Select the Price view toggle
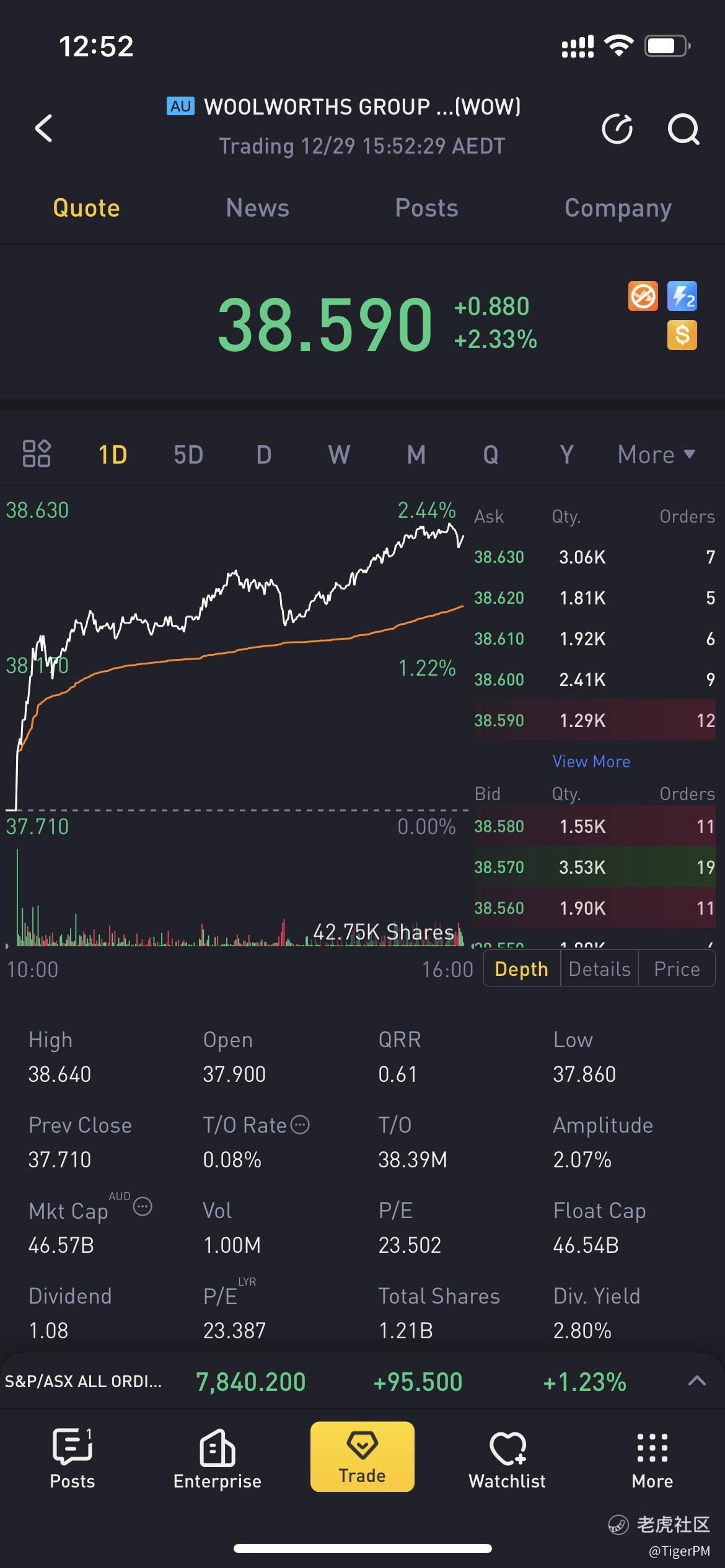This screenshot has width=725, height=1568. pos(676,969)
